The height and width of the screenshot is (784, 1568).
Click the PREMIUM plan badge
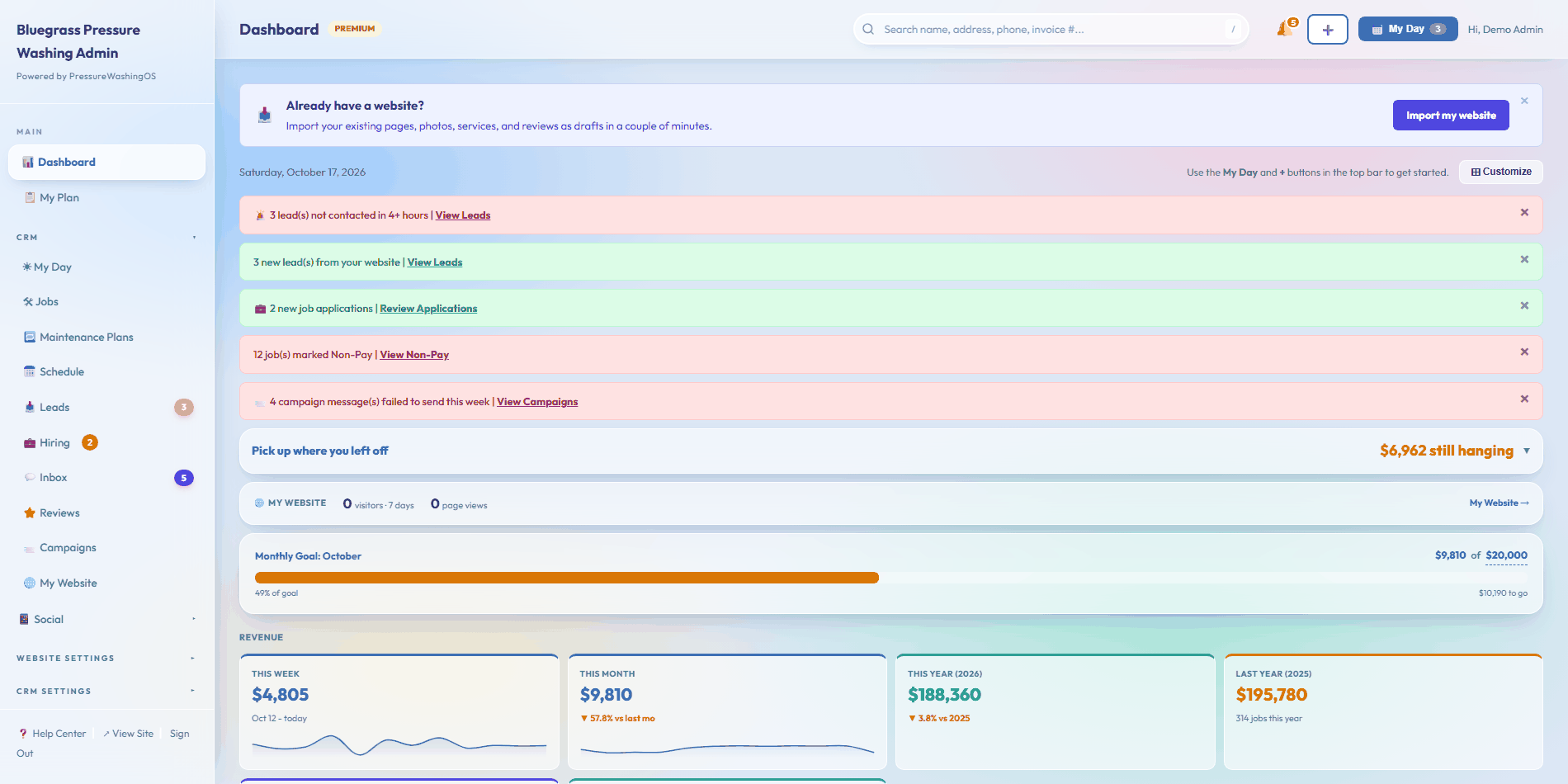click(355, 29)
